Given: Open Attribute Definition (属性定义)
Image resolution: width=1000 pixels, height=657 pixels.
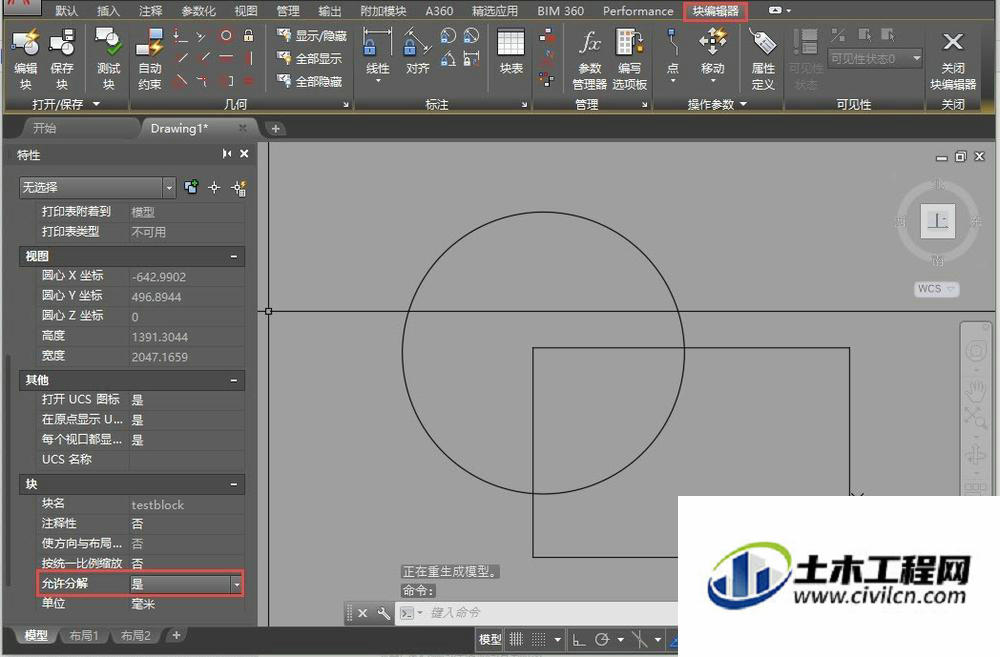Looking at the screenshot, I should 763,60.
